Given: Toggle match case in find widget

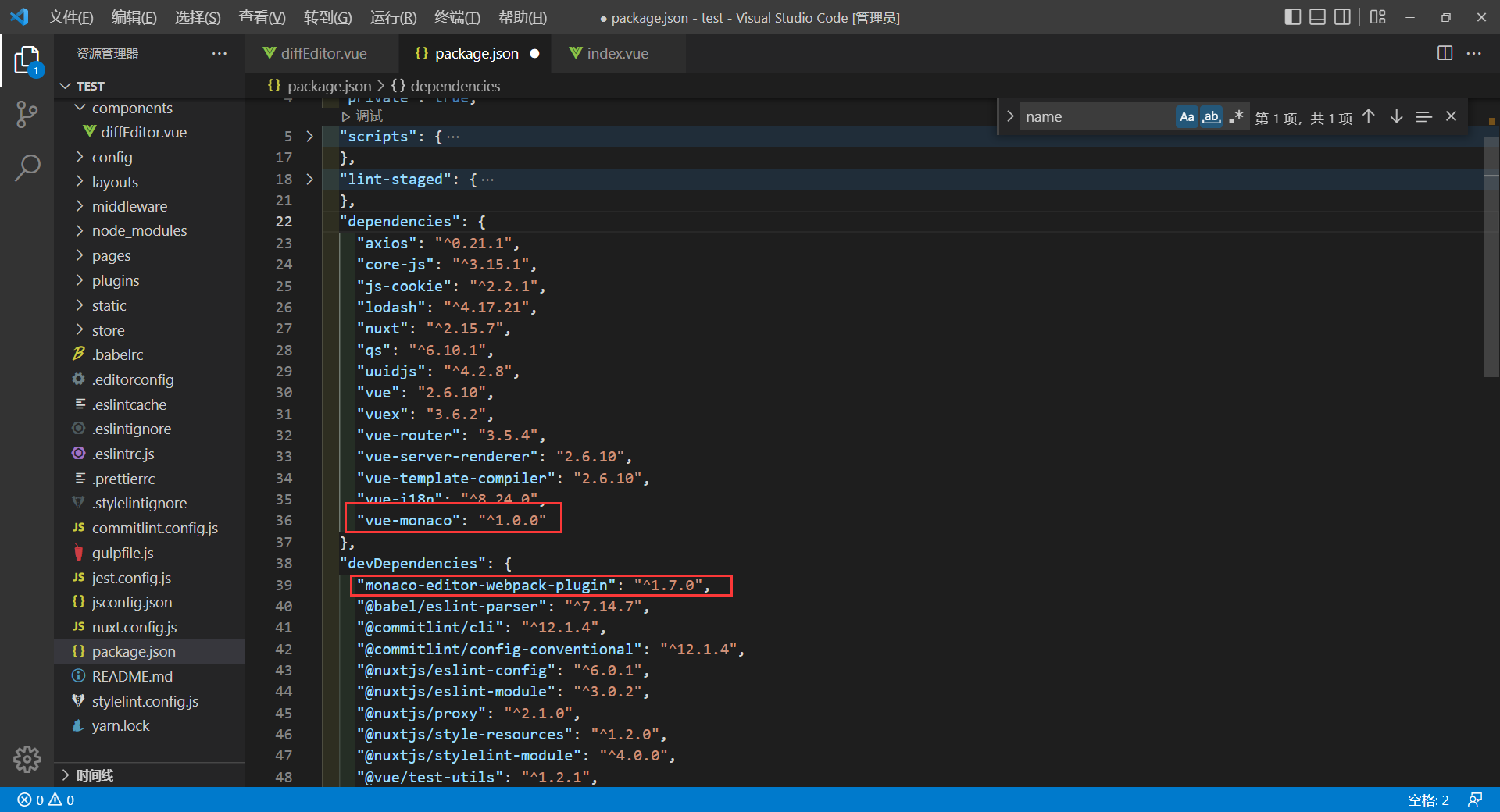Looking at the screenshot, I should 1187,116.
